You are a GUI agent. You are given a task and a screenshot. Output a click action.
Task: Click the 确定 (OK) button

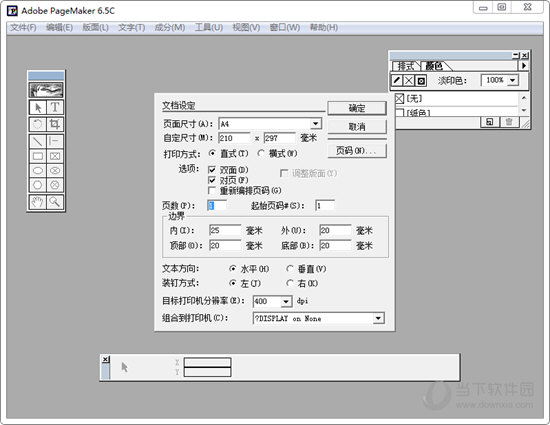coord(357,108)
